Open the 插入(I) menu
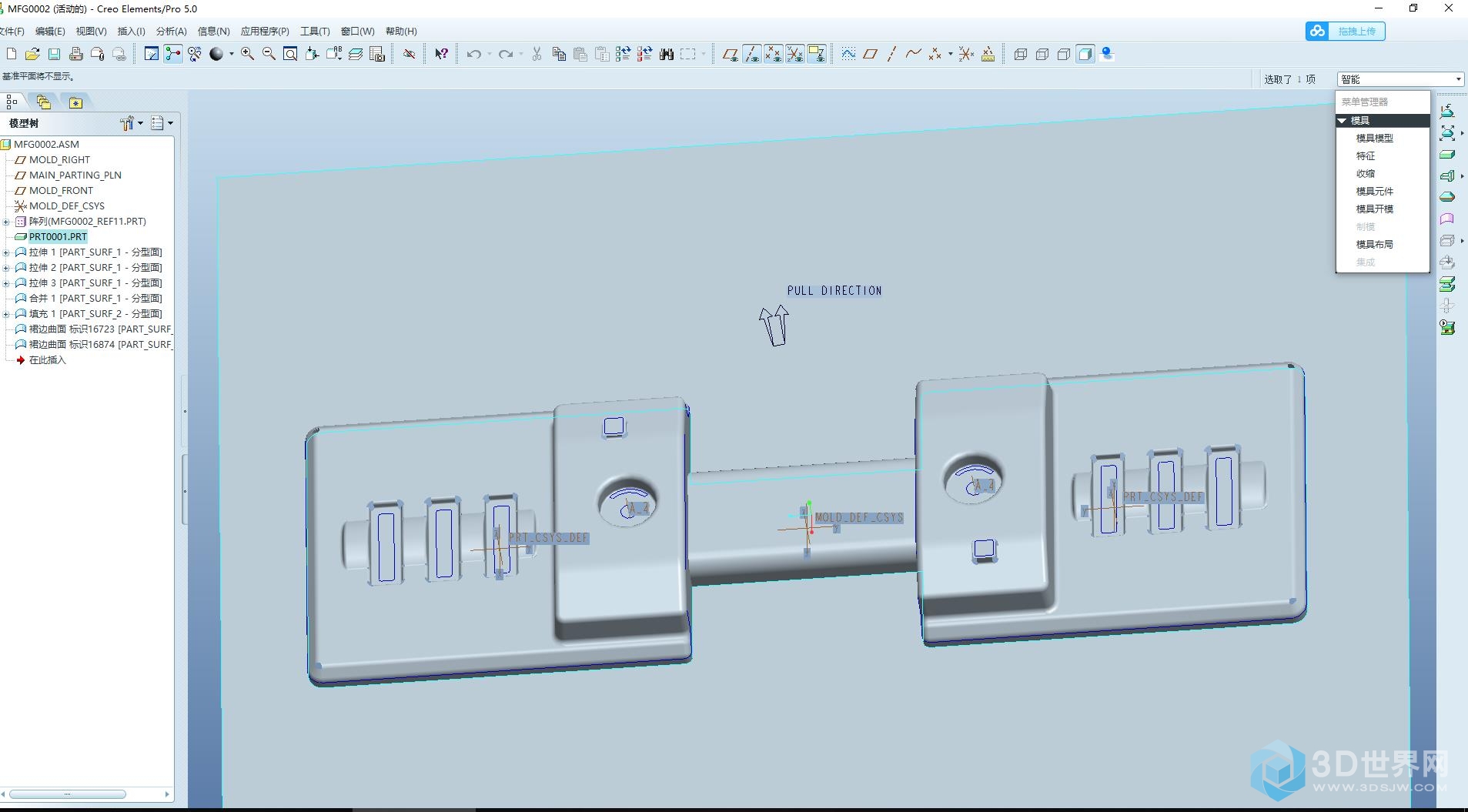The width and height of the screenshot is (1468, 812). click(x=131, y=32)
